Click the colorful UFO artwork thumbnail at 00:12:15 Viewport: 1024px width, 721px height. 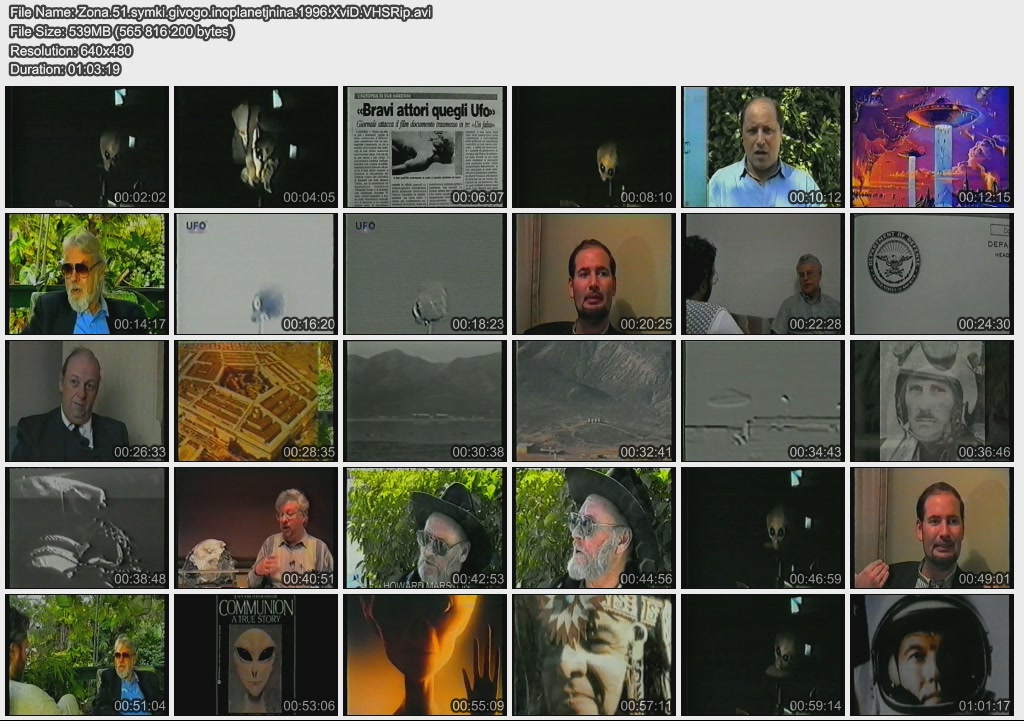(931, 146)
